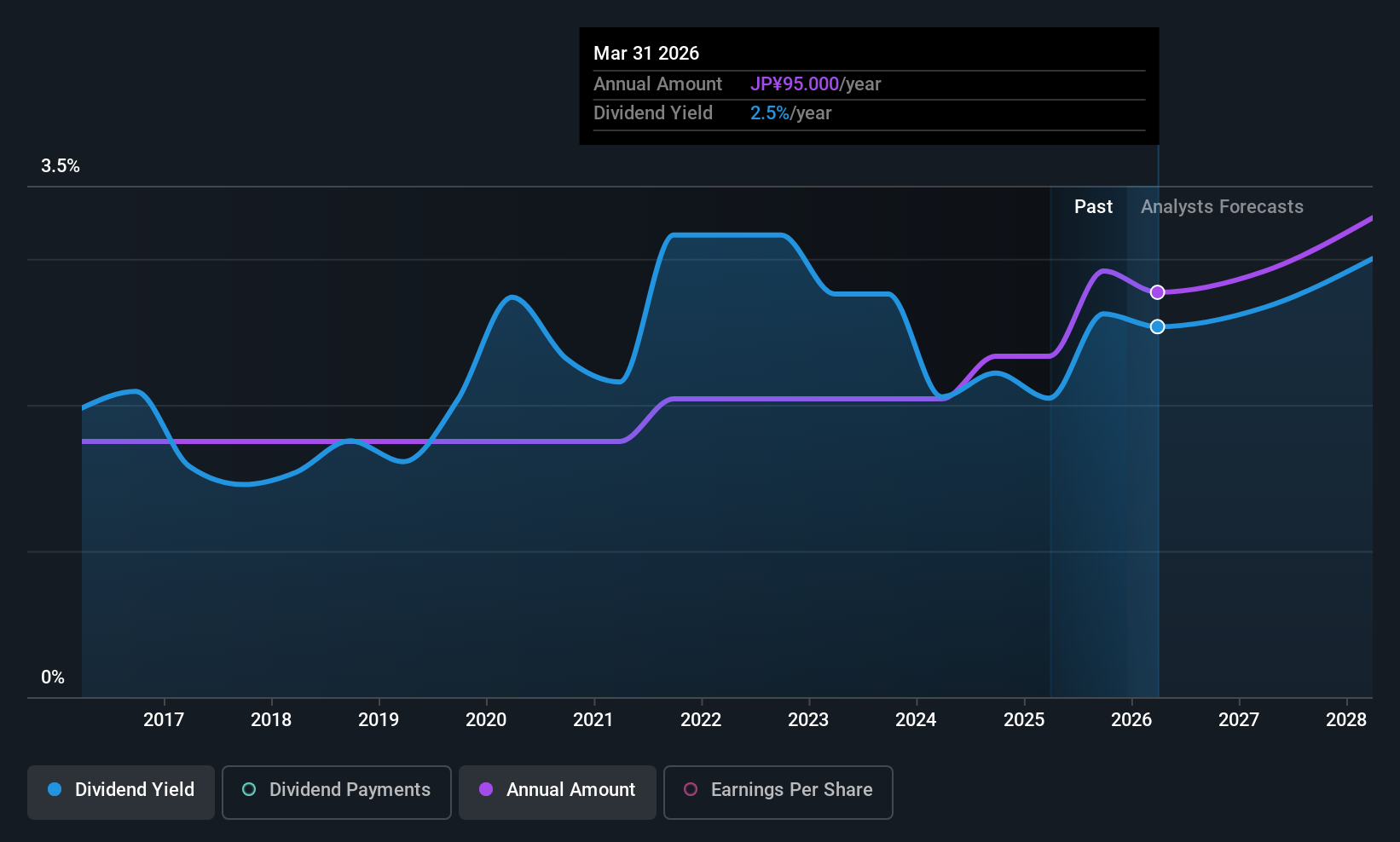The width and height of the screenshot is (1400, 842).
Task: Click the 2017 x-axis year label
Action: (164, 720)
